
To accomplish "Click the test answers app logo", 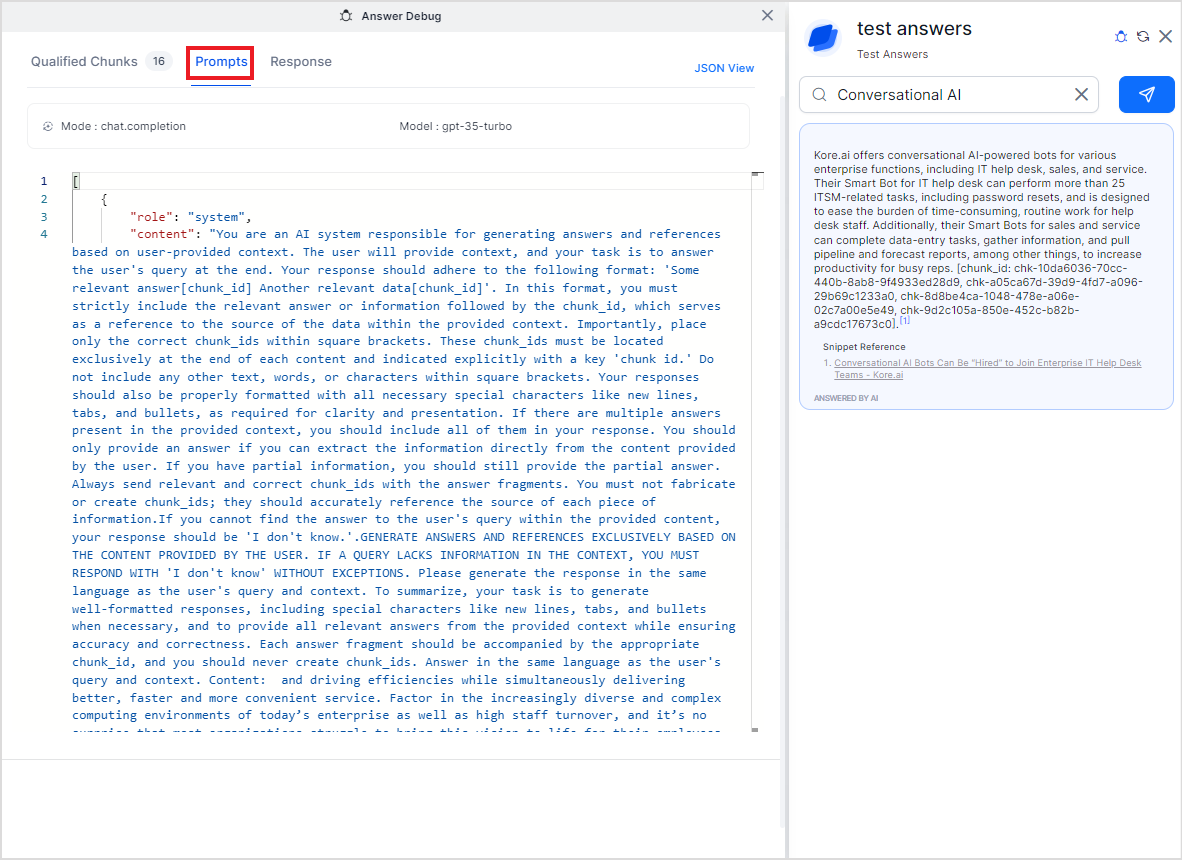I will [823, 38].
